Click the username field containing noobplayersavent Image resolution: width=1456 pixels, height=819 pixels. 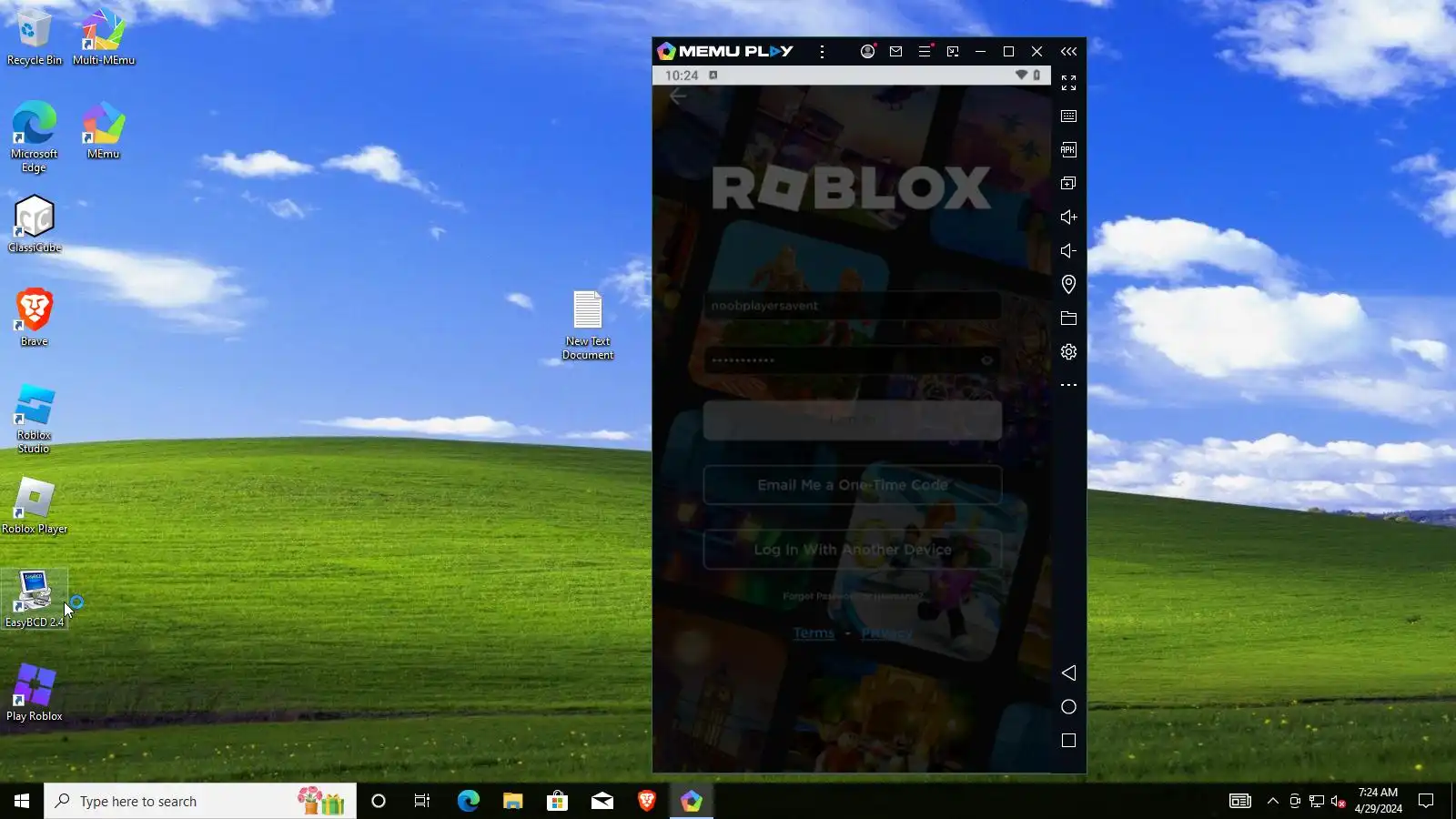(x=853, y=306)
